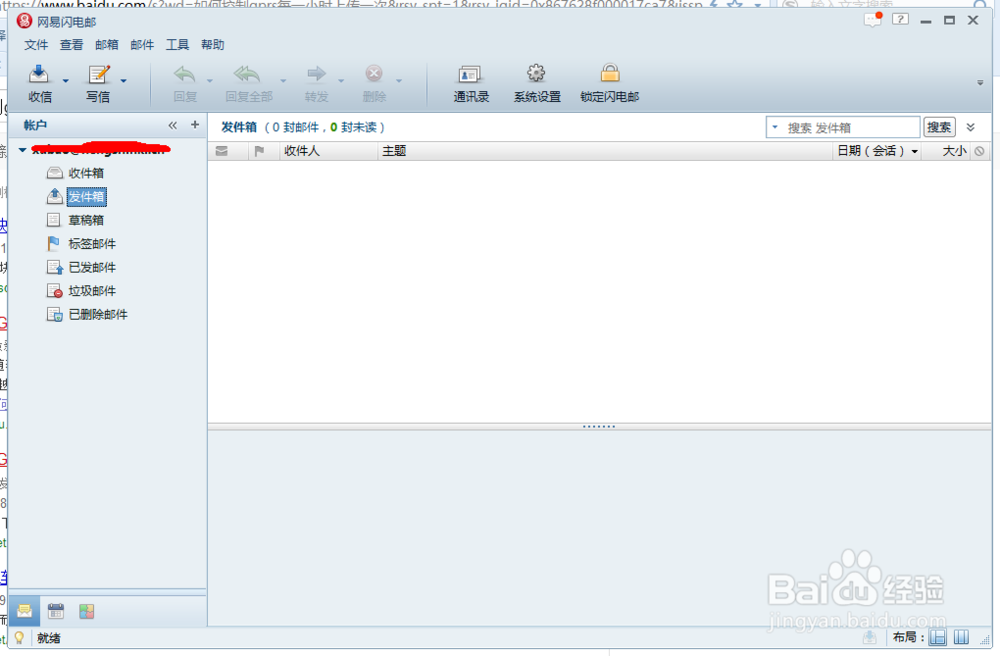Select the 已删除邮件 folder
The height and width of the screenshot is (656, 1000).
tap(98, 315)
